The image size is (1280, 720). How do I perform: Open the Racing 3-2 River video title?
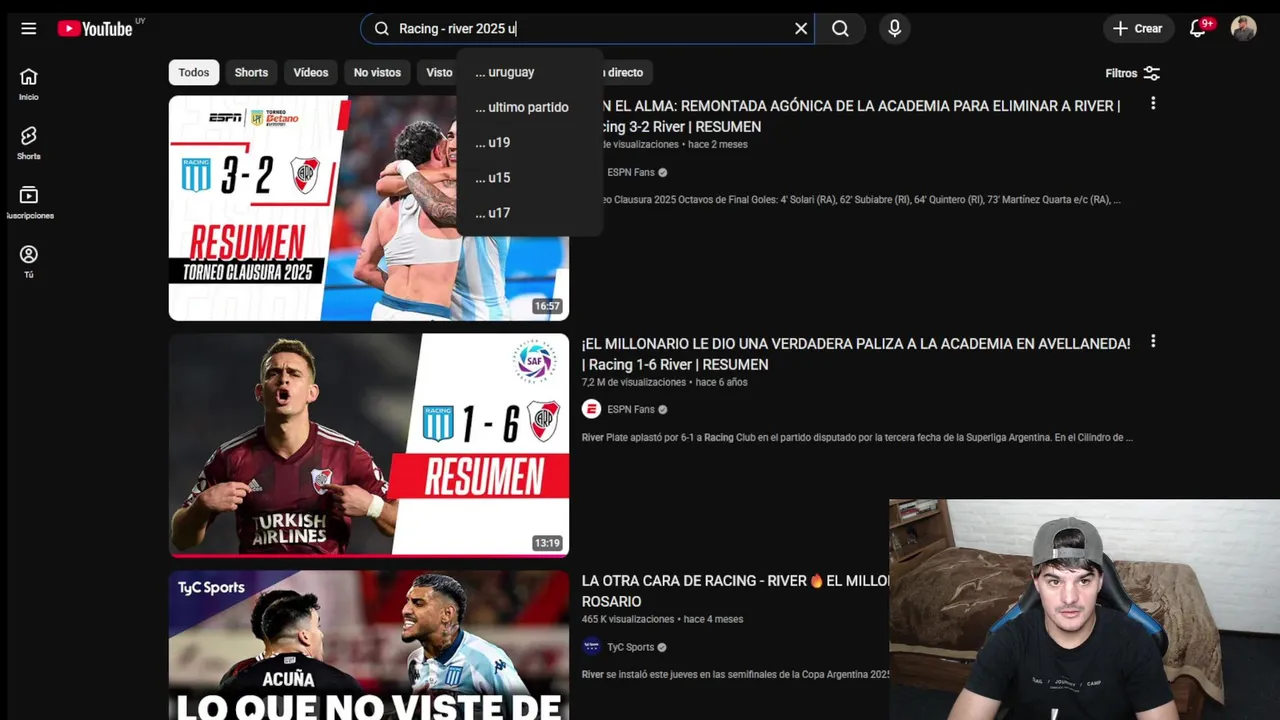(860, 116)
